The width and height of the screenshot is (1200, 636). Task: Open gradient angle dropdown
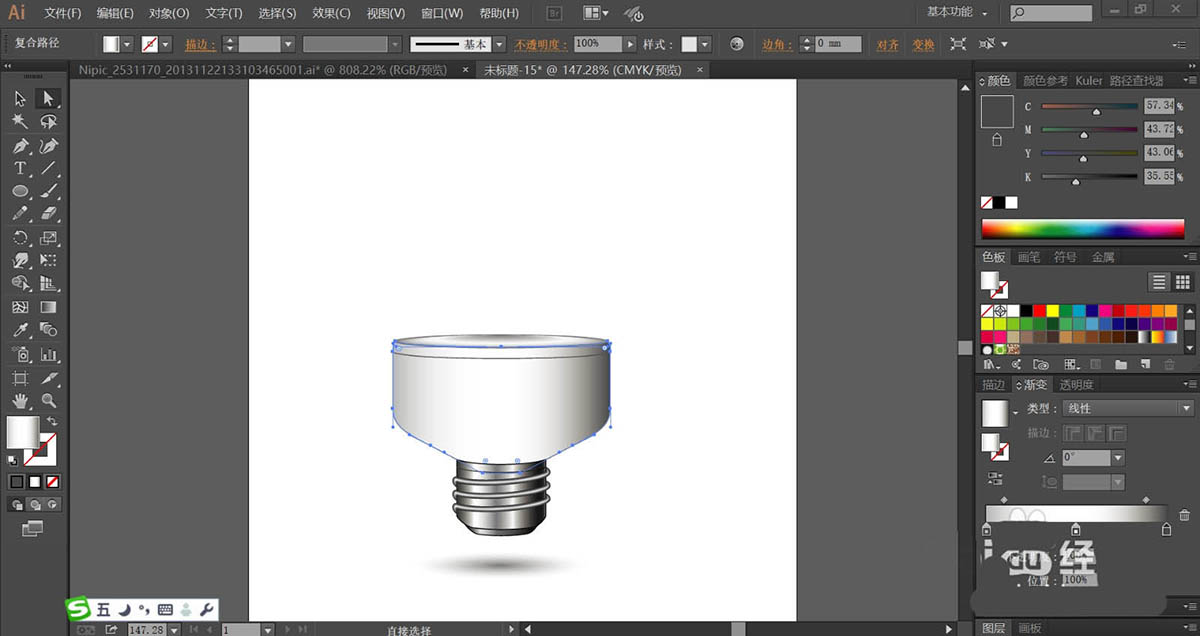click(x=1118, y=457)
